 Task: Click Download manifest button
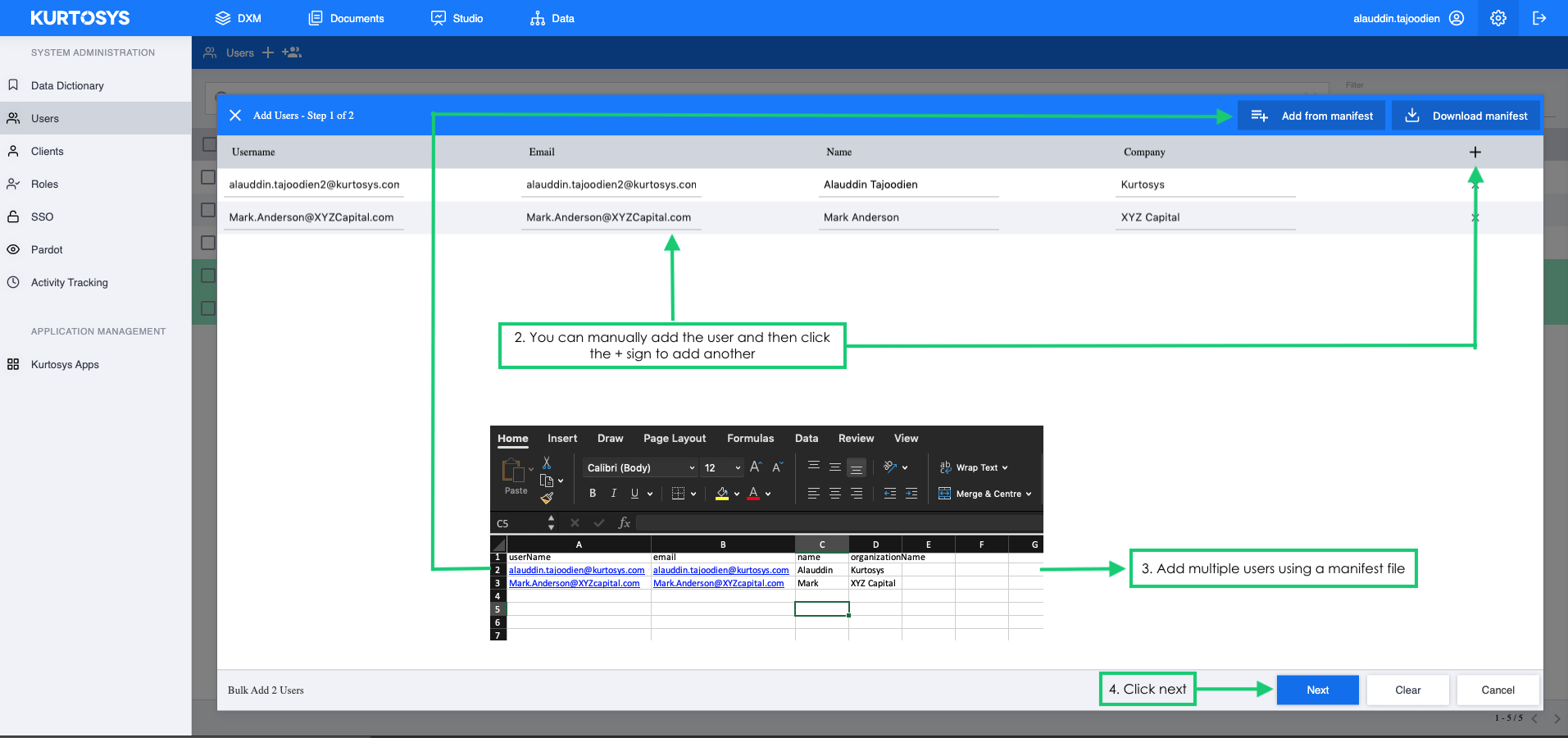[x=1466, y=116]
